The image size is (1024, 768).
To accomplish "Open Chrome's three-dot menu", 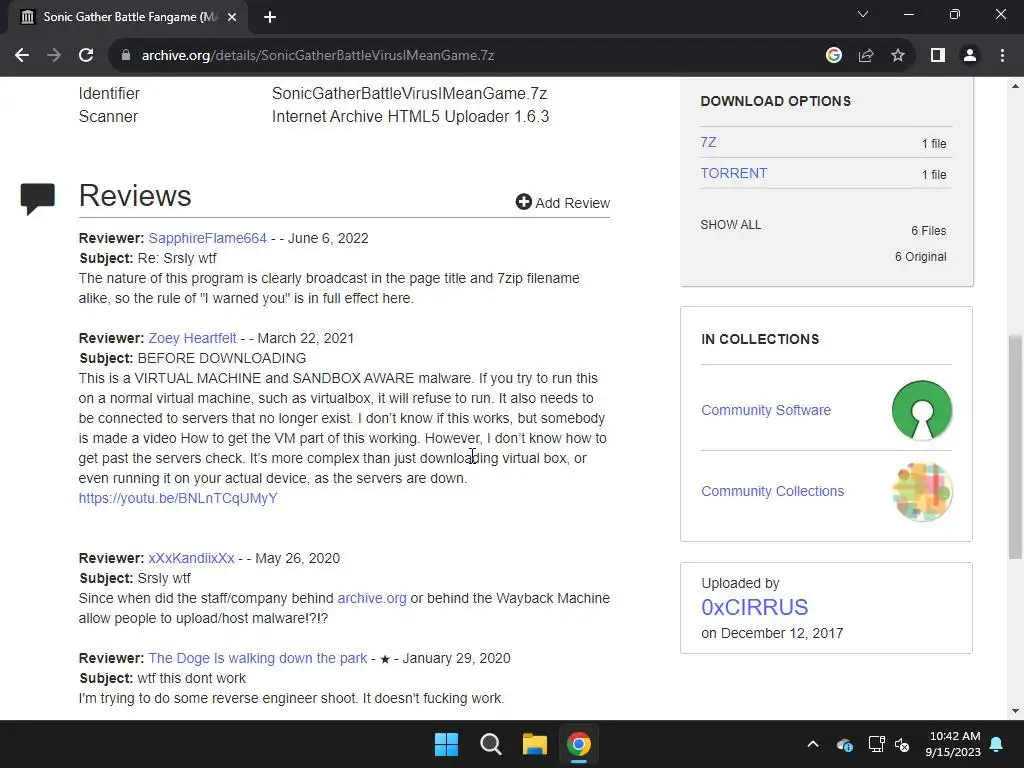I will (1002, 56).
